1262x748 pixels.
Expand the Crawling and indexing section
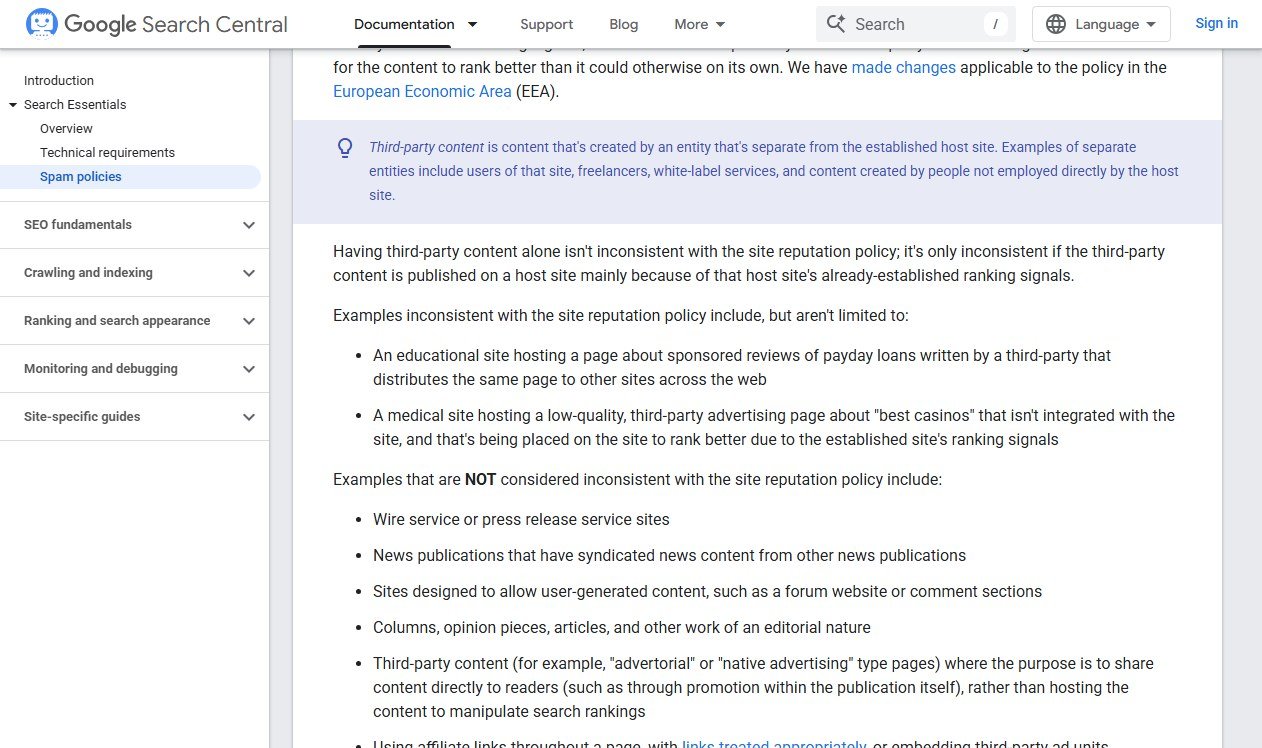click(x=249, y=273)
